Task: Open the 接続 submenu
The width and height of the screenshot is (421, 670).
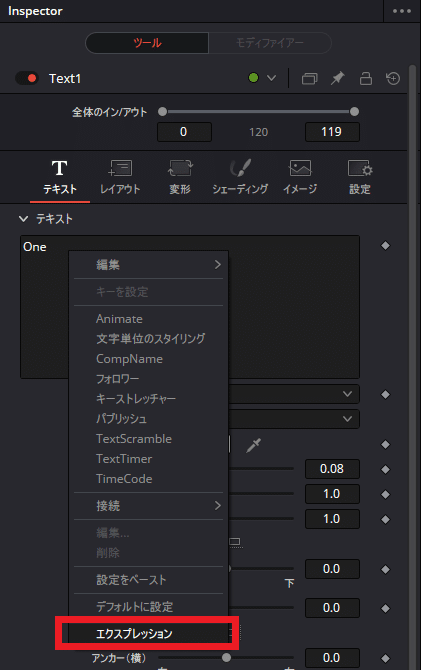Action: (149, 506)
